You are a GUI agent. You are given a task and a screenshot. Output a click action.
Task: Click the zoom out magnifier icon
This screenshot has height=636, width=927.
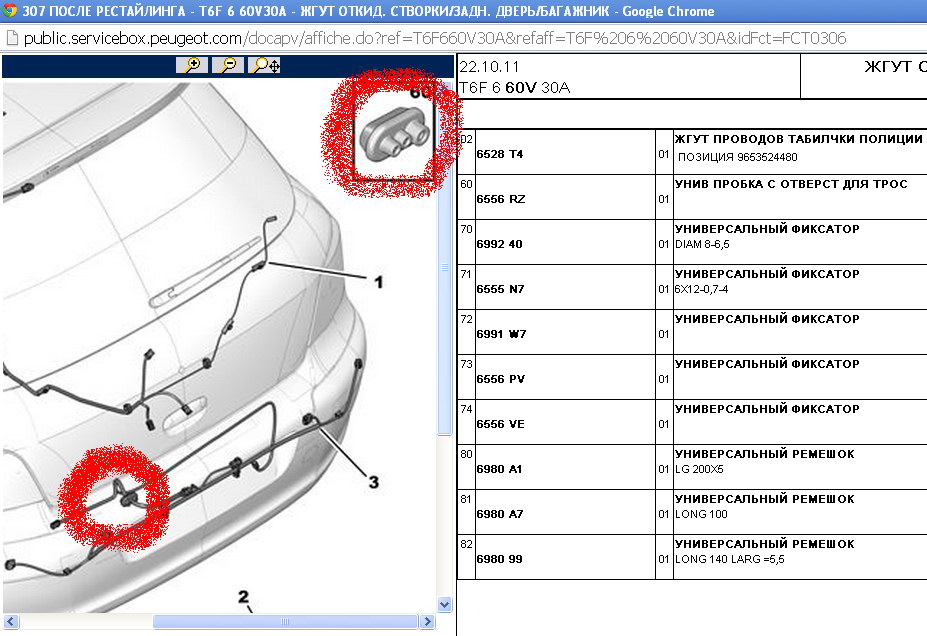click(x=228, y=65)
